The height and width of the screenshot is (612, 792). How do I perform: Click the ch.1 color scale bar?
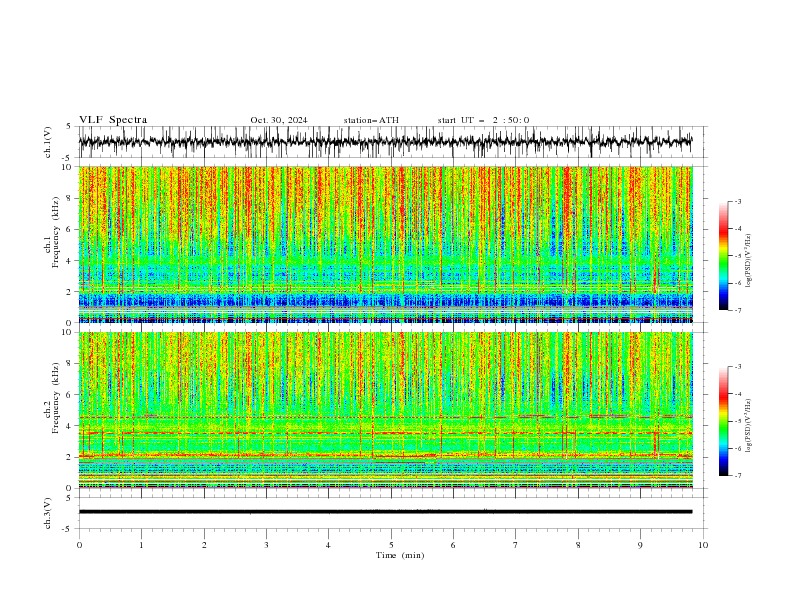point(723,256)
